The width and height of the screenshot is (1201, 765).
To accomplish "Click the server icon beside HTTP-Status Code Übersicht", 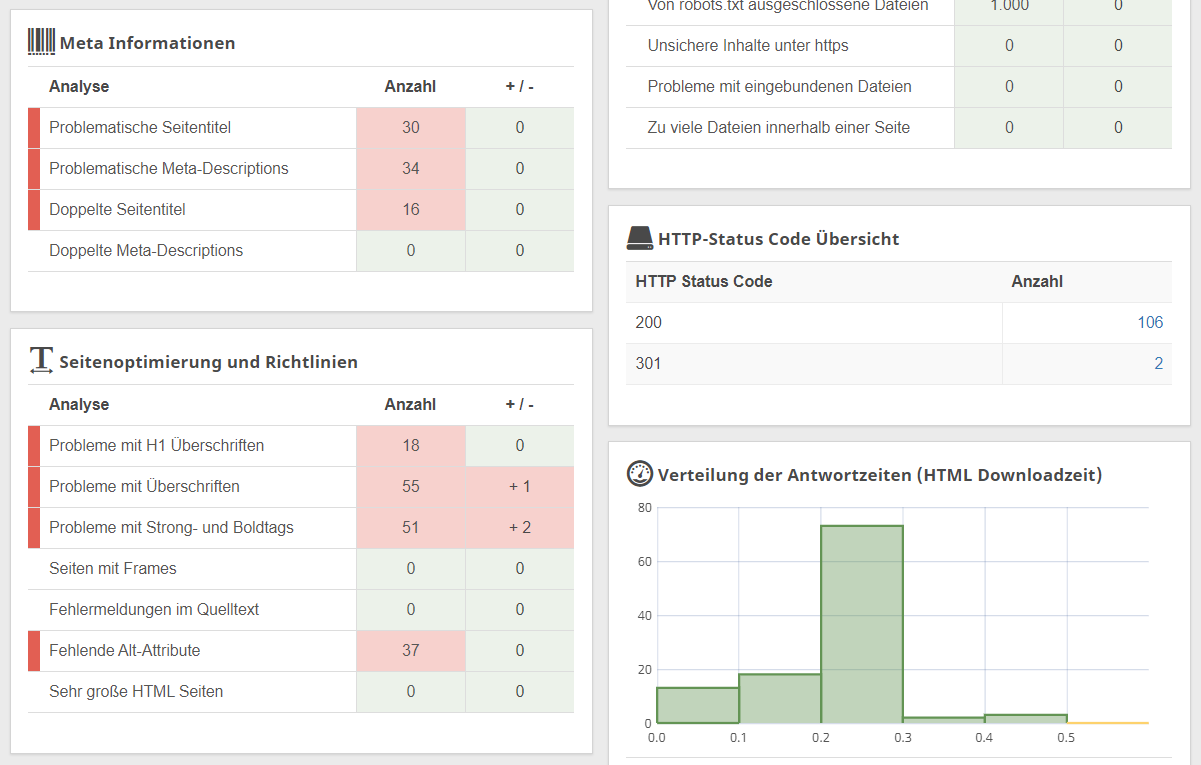I will (640, 238).
